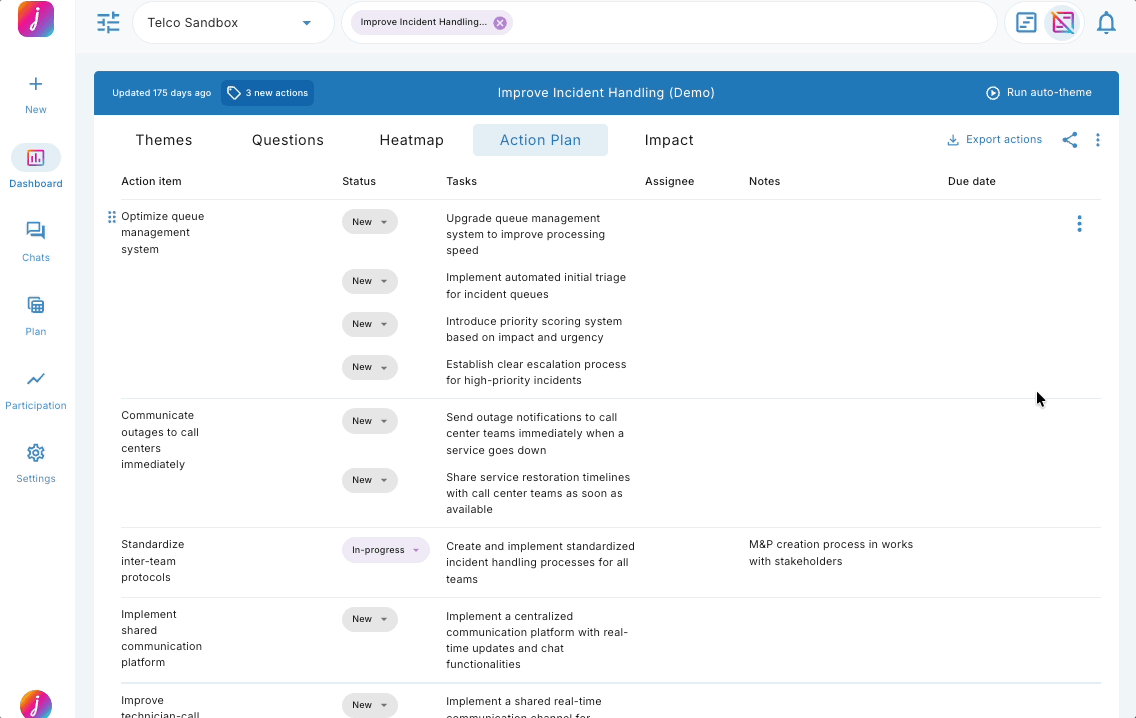This screenshot has width=1136, height=718.
Task: Remove the Improve Incident Handling filter chip
Action: (500, 21)
